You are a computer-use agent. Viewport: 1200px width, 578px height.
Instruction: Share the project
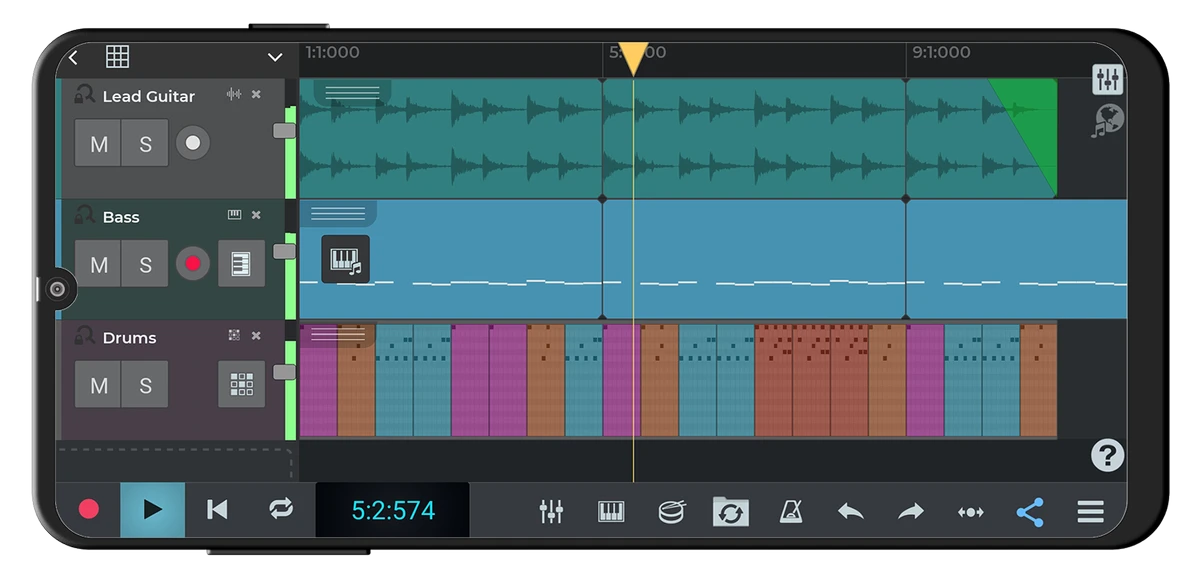pyautogui.click(x=1030, y=512)
